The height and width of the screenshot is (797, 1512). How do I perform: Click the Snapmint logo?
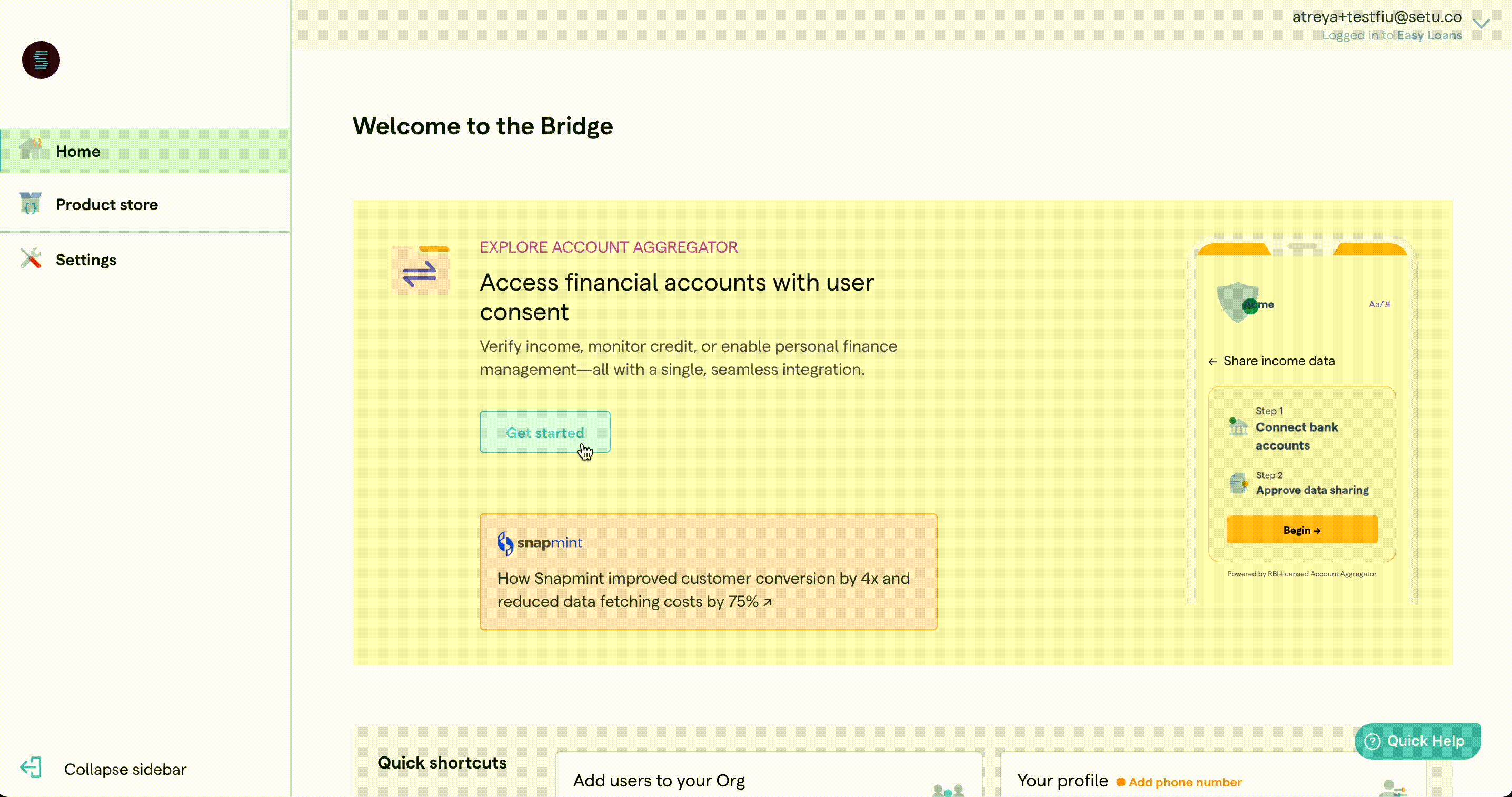coord(540,543)
